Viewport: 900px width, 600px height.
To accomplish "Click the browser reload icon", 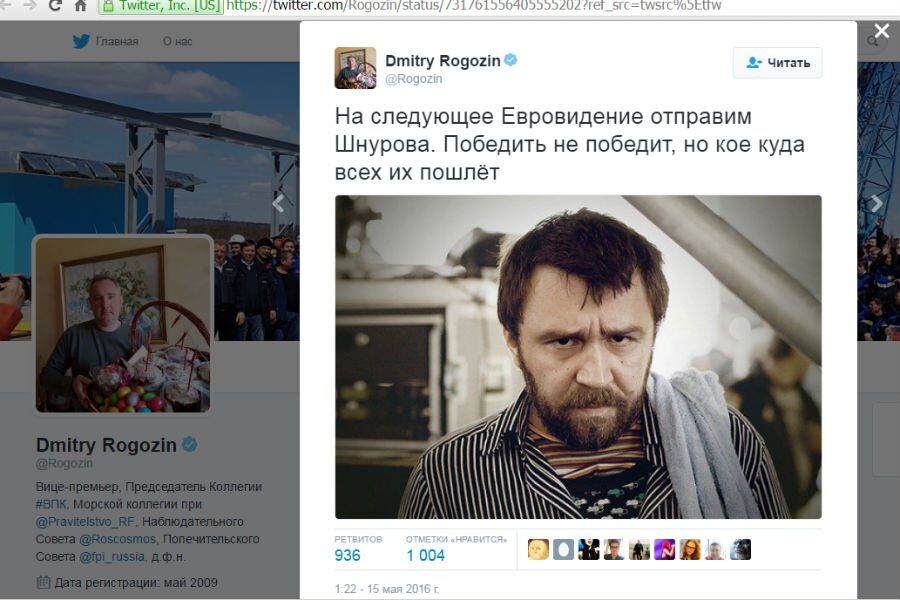I will 55,5.
